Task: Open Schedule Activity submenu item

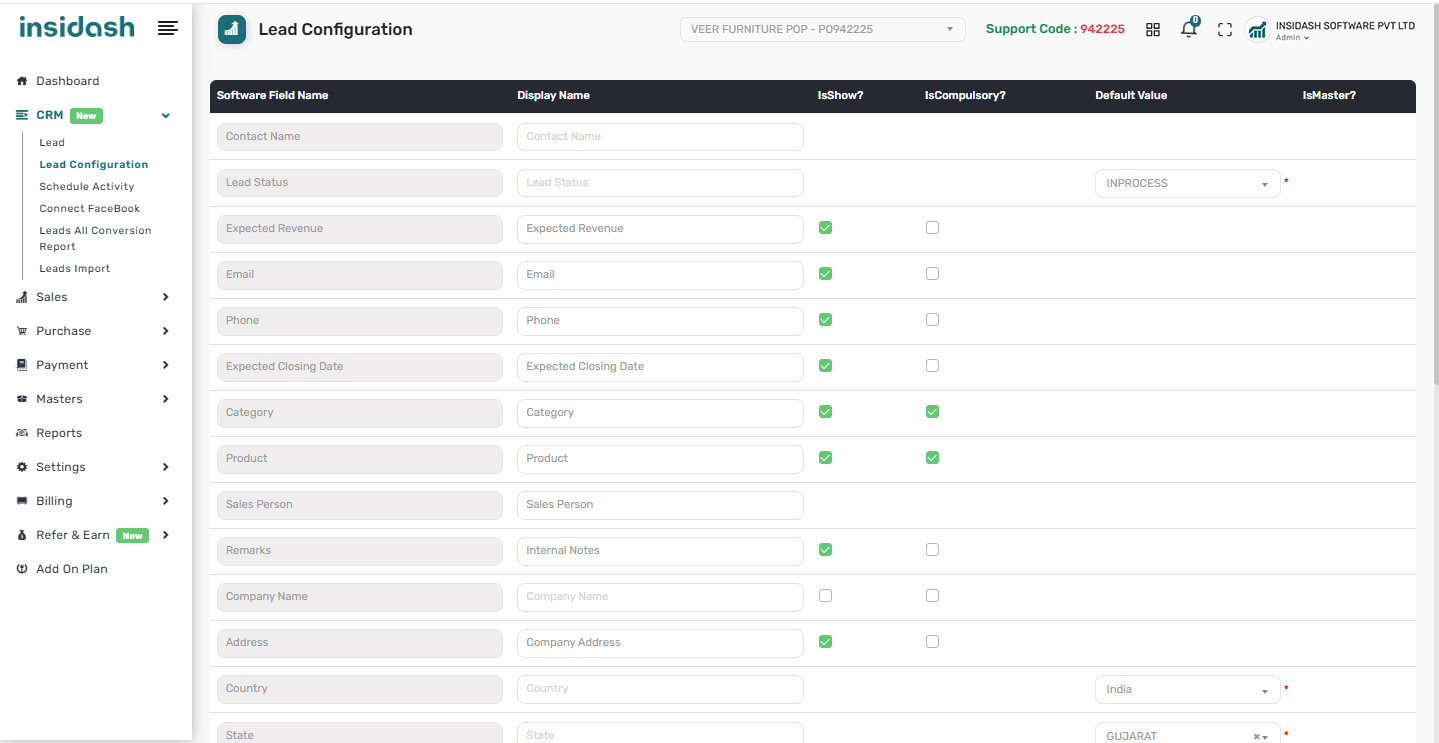Action: [87, 187]
